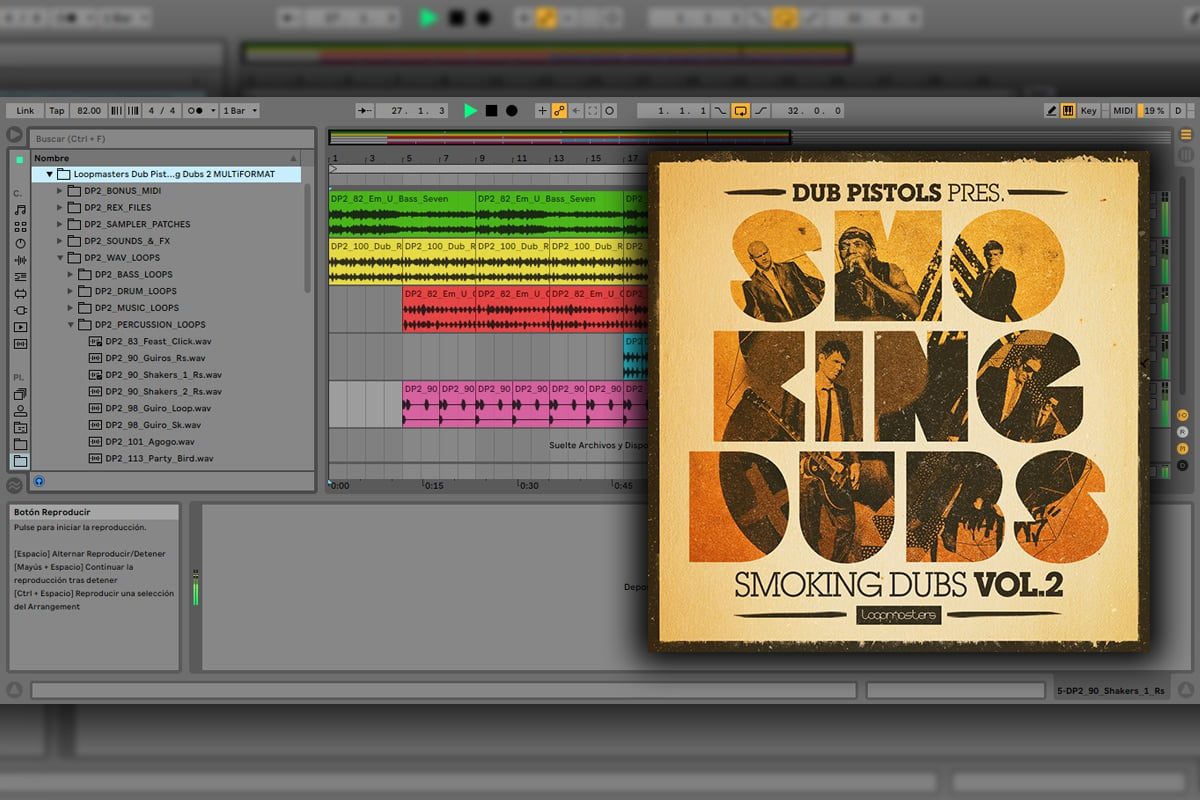Toggle the Loop switch
Viewport: 1200px width, 800px height.
pos(741,111)
